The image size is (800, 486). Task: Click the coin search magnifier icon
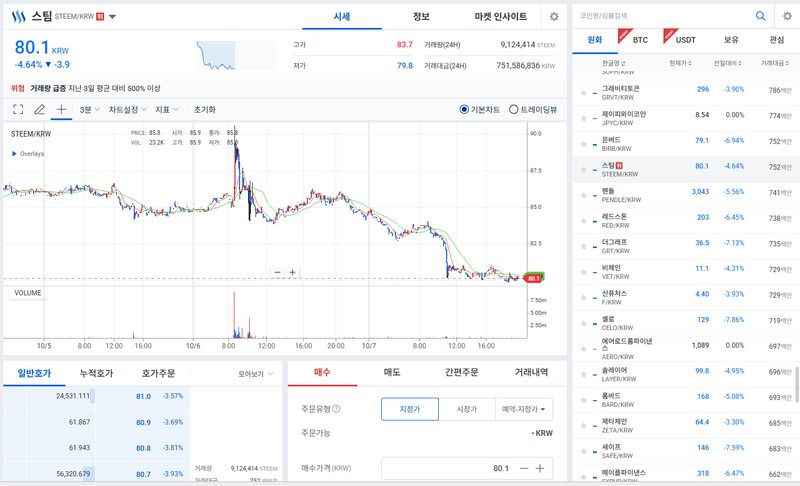point(760,16)
